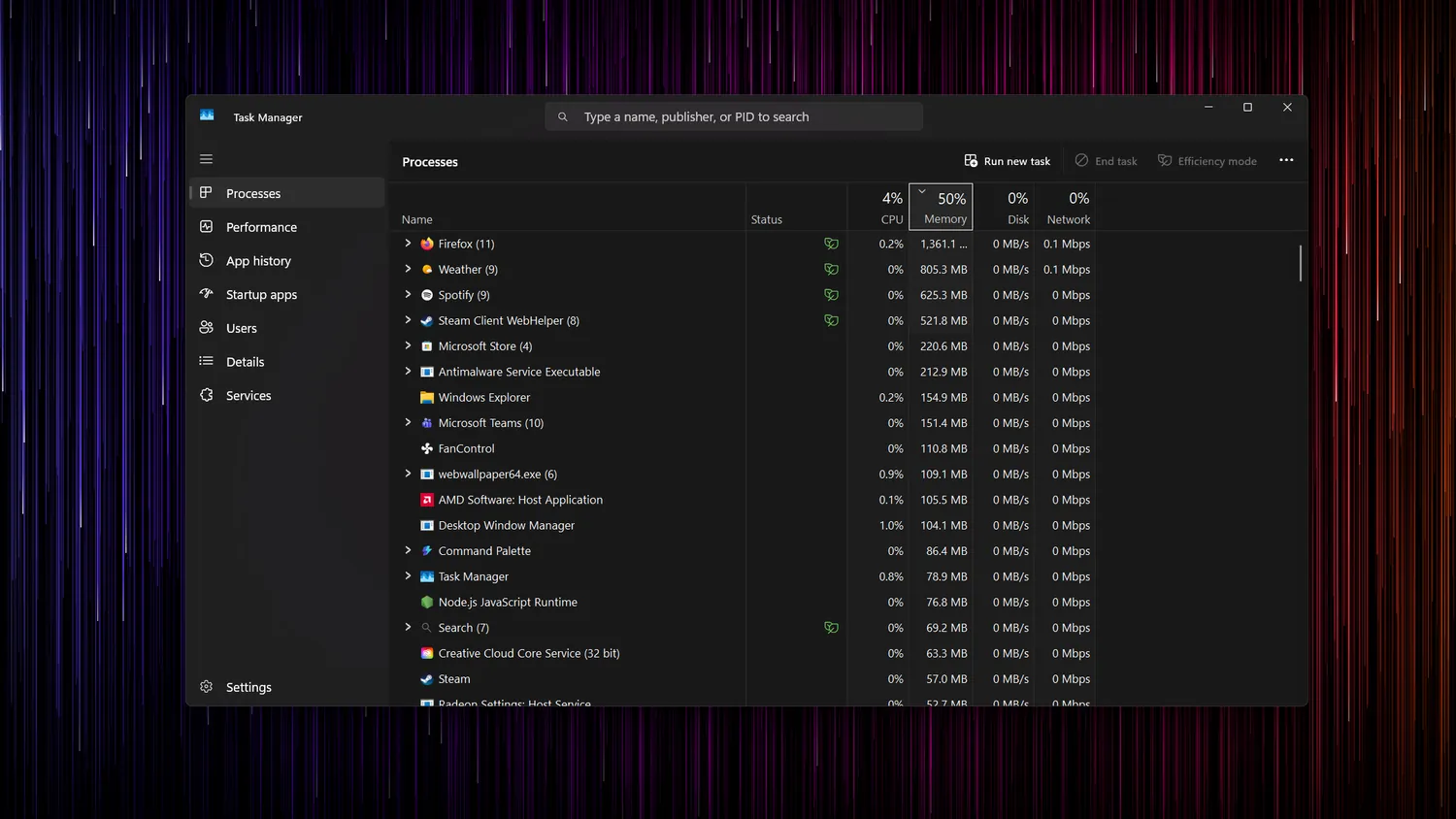Click the Microsoft Teams process icon
Viewport: 1456px width, 819px height.
[427, 423]
